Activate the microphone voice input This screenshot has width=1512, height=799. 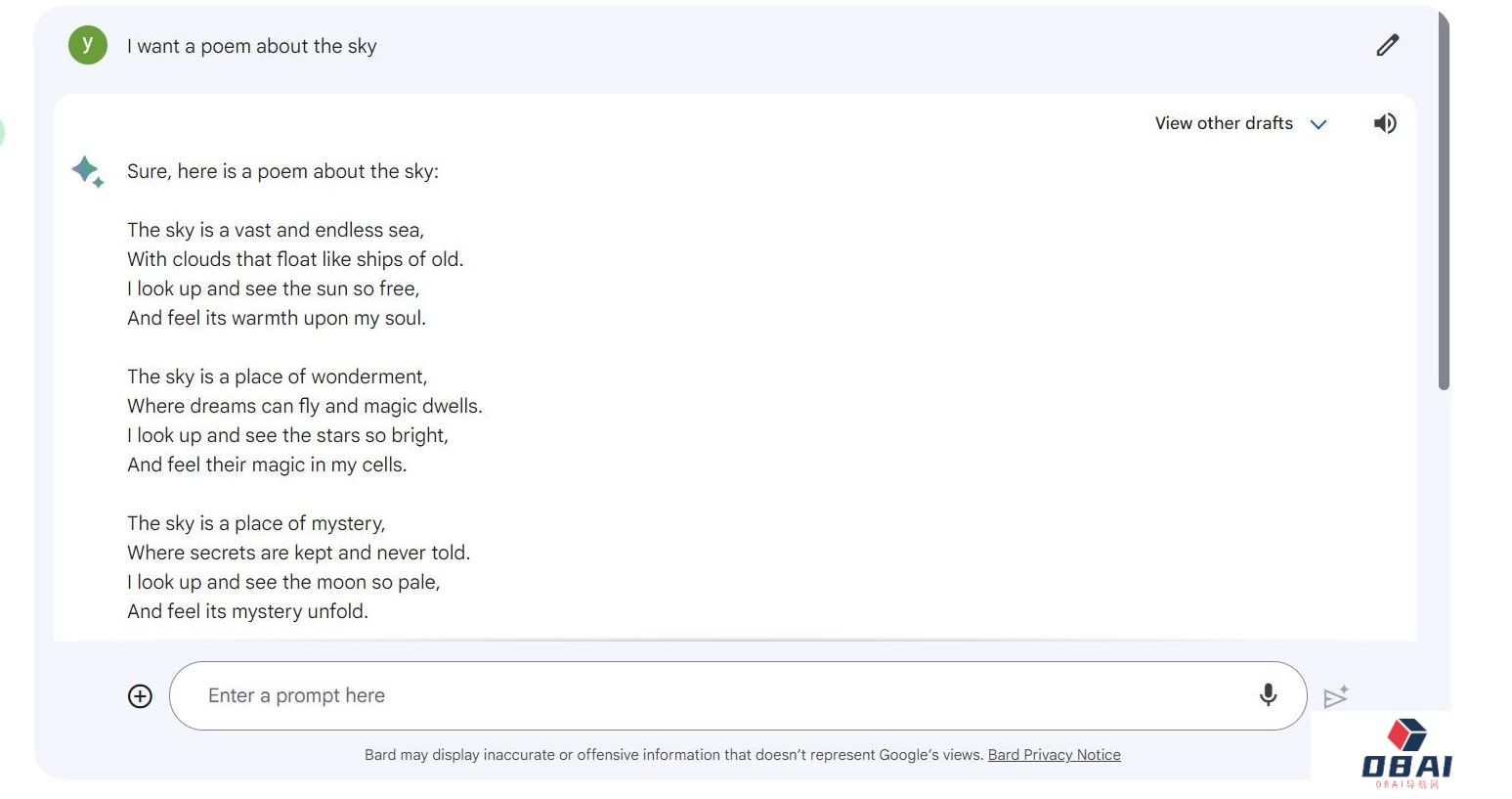click(x=1268, y=695)
